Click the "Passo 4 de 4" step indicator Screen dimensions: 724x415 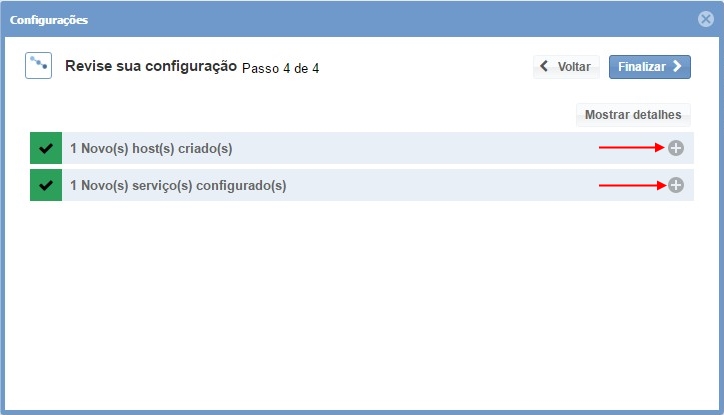tap(280, 68)
